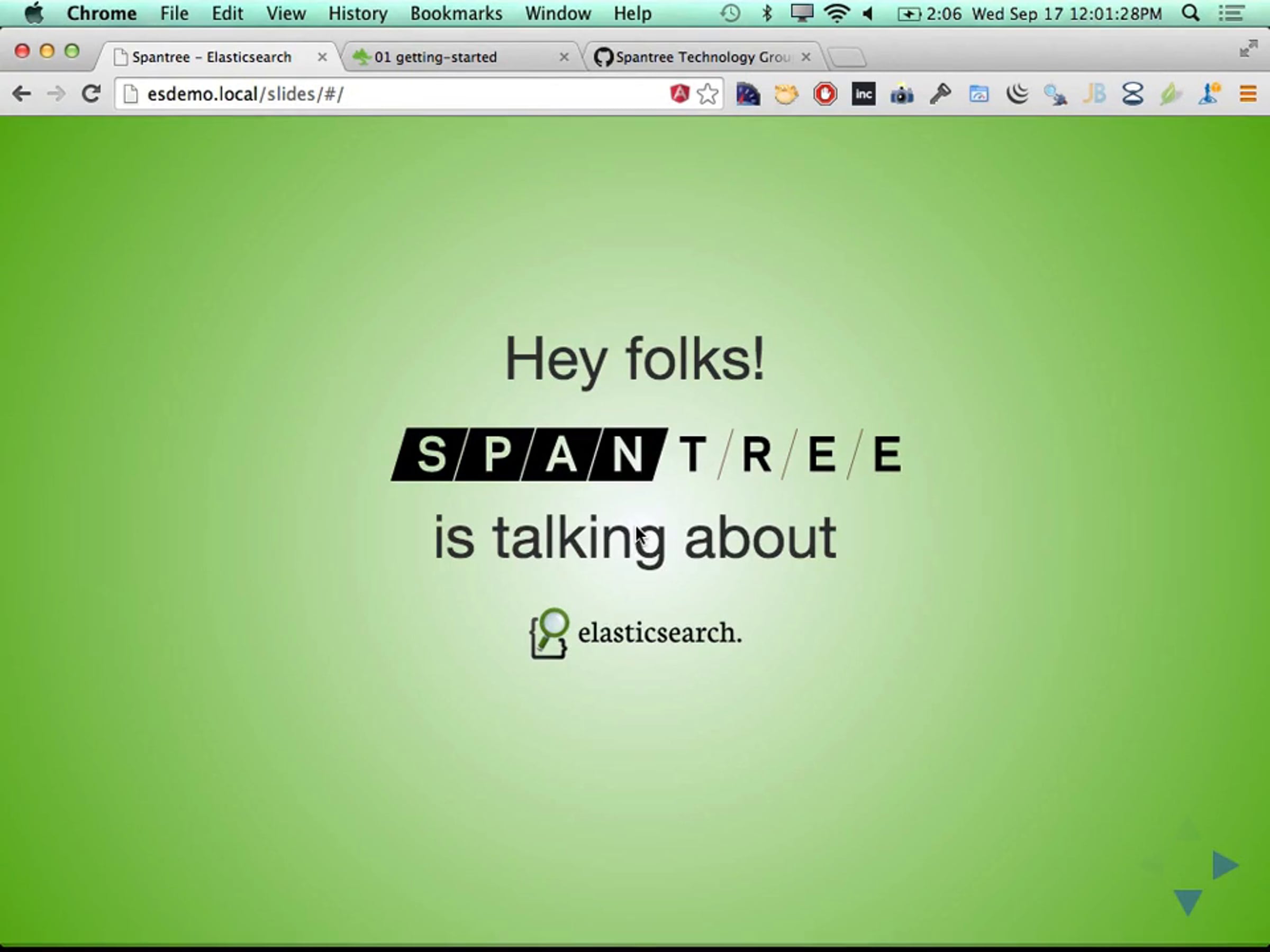This screenshot has height=952, width=1270.
Task: Open the Edit menu
Action: point(228,13)
